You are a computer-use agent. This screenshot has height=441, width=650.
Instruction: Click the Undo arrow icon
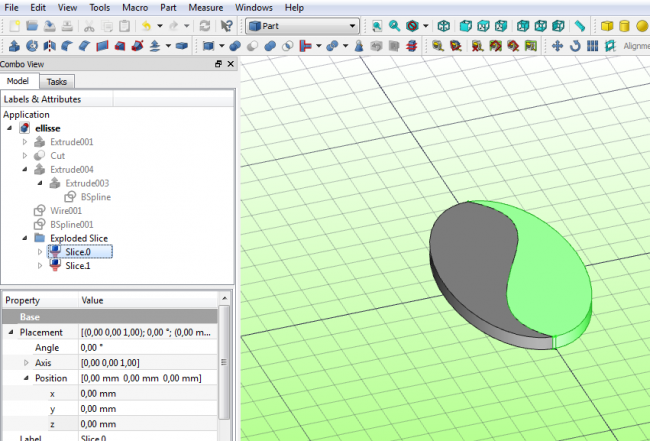pyautogui.click(x=146, y=26)
